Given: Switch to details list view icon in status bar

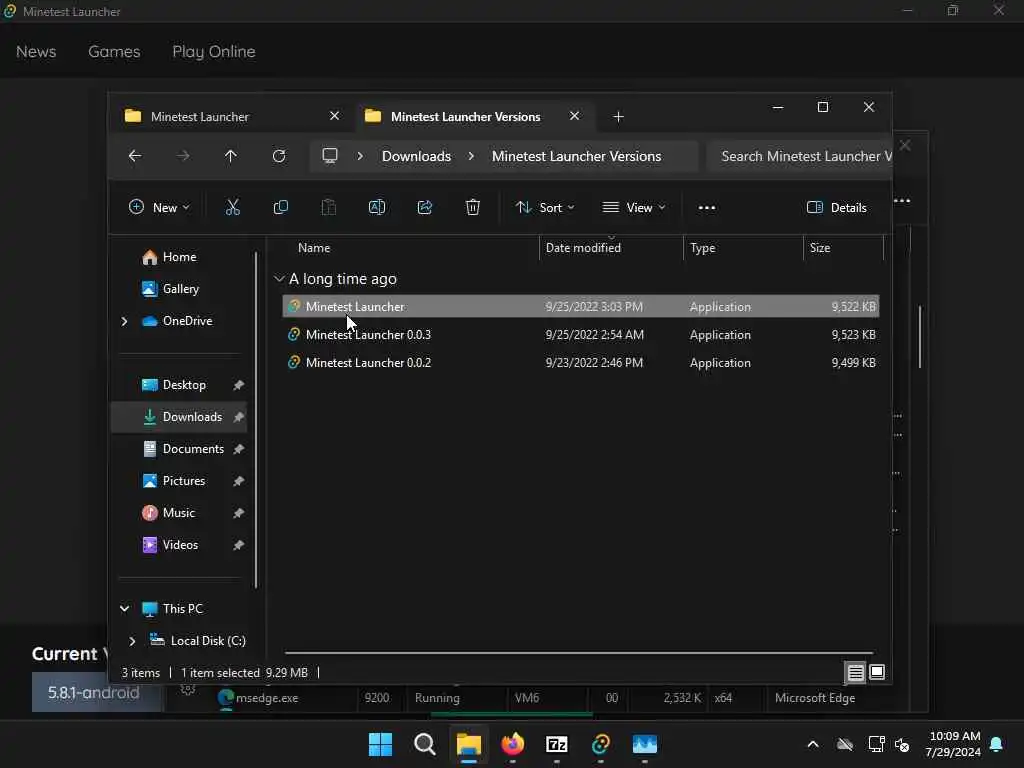Looking at the screenshot, I should (x=856, y=672).
